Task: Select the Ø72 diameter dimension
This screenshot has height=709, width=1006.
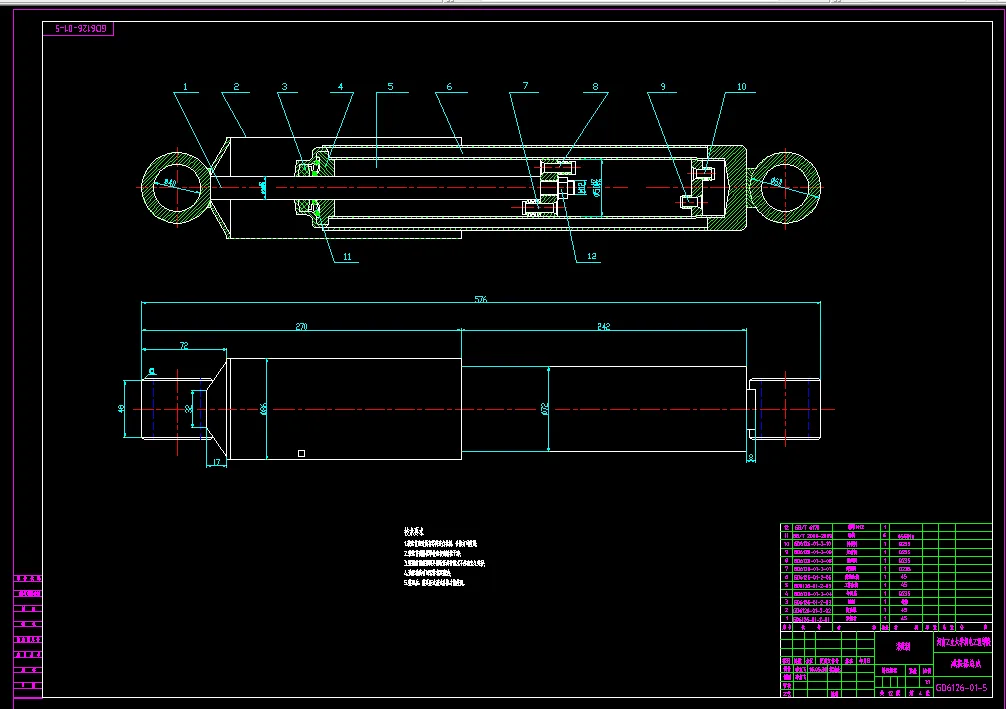Action: coord(544,408)
